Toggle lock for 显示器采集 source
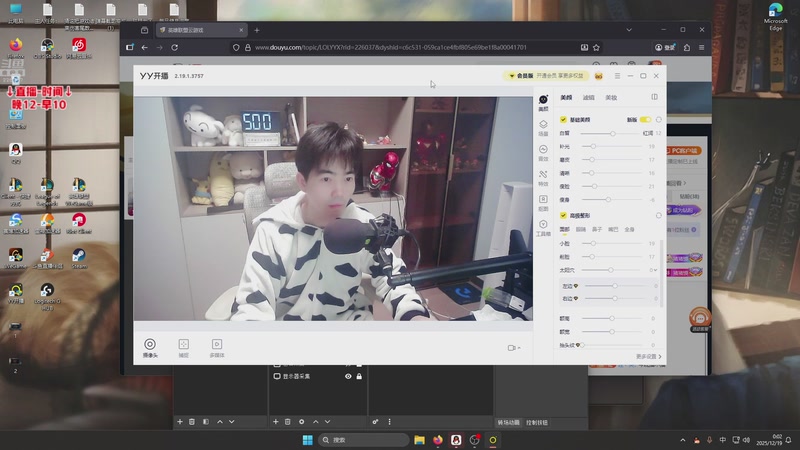 click(359, 376)
